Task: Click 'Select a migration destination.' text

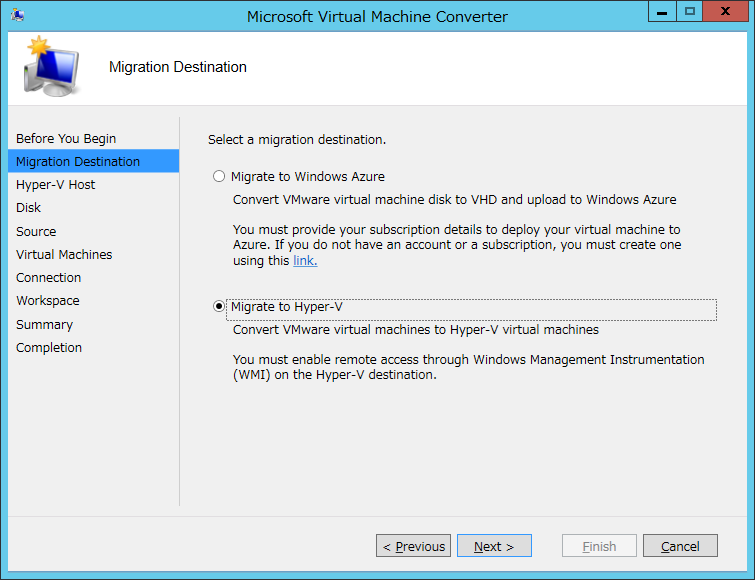Action: pos(297,140)
